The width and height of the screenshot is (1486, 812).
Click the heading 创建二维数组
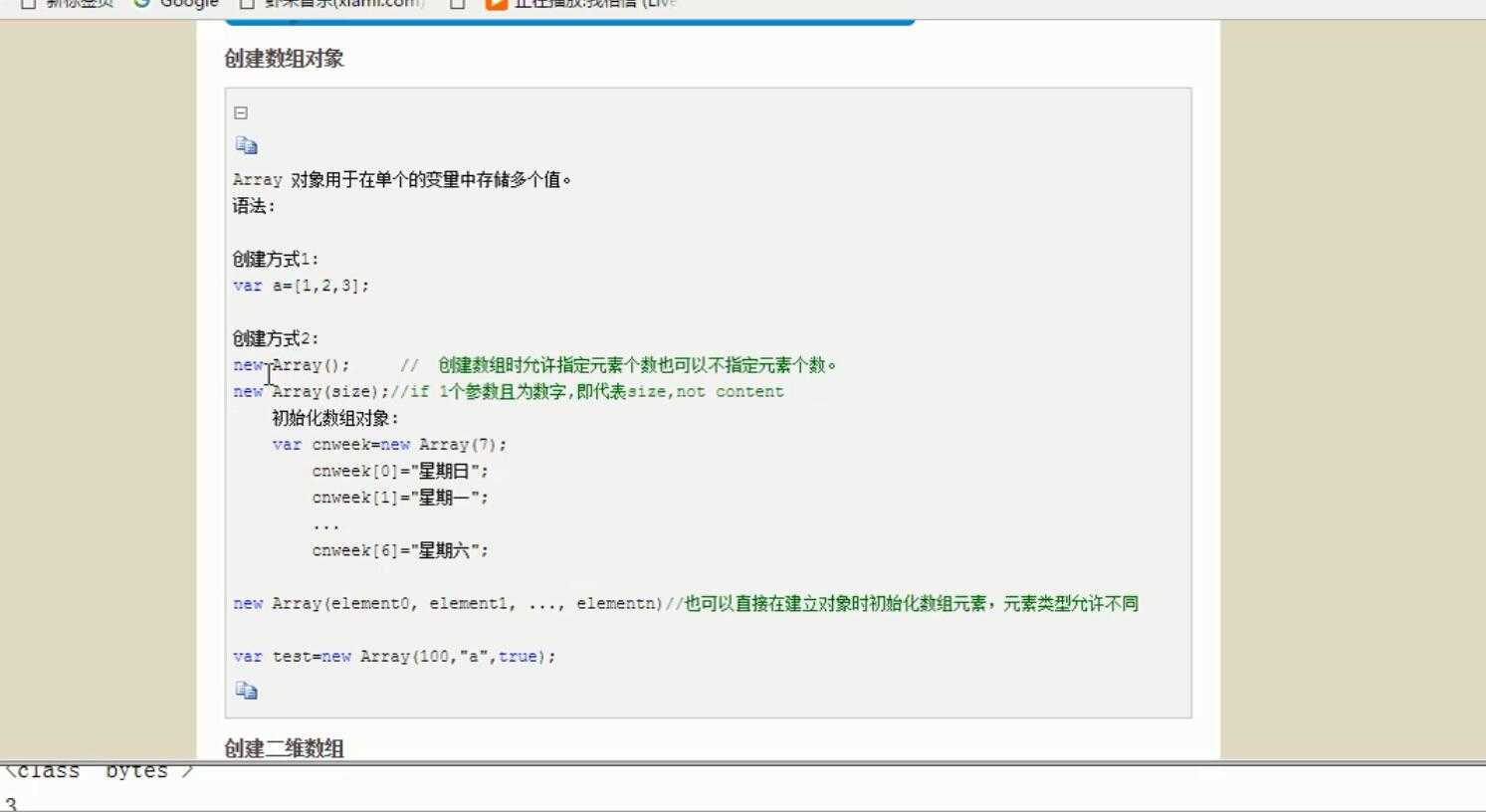284,748
